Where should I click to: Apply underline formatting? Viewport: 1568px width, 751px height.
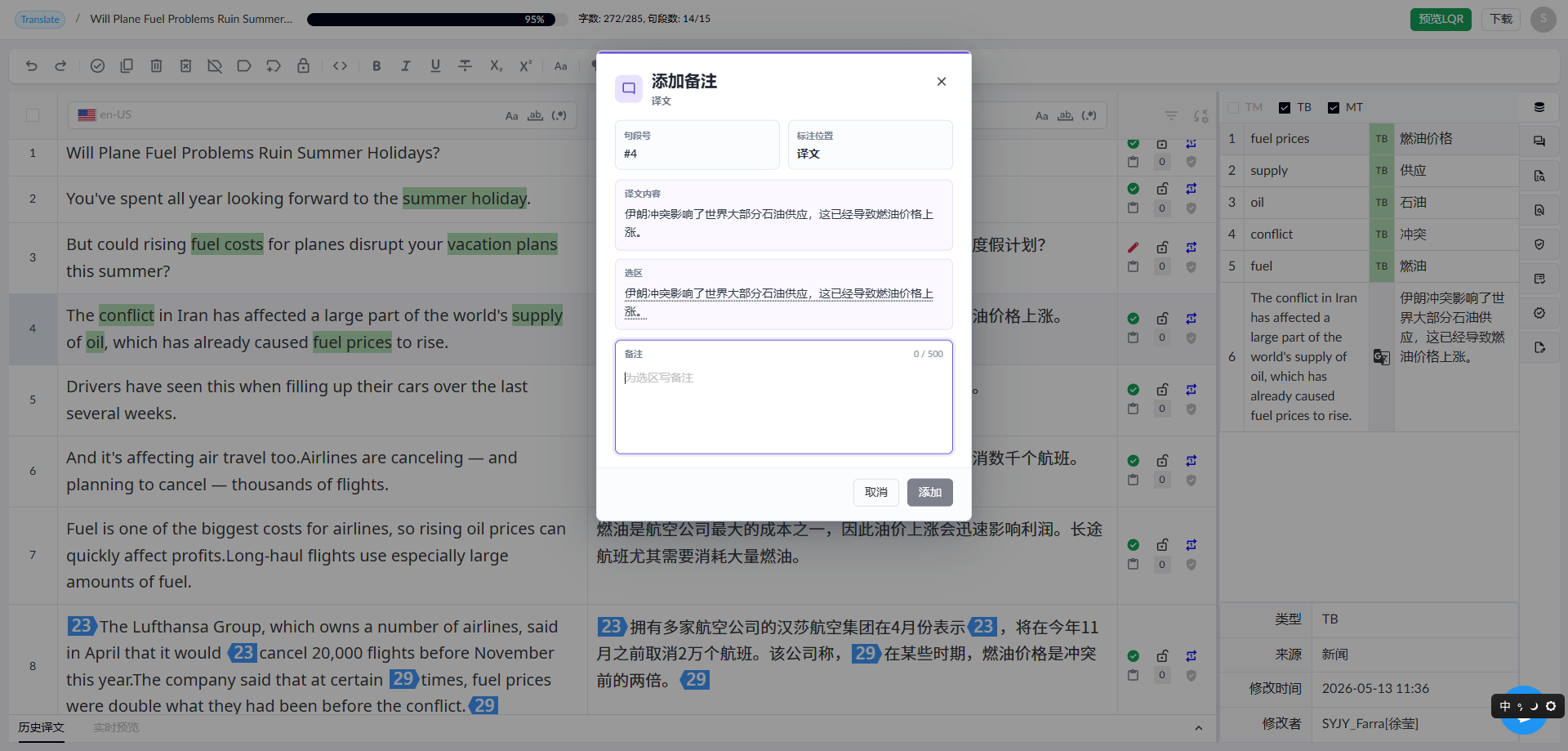coord(435,66)
